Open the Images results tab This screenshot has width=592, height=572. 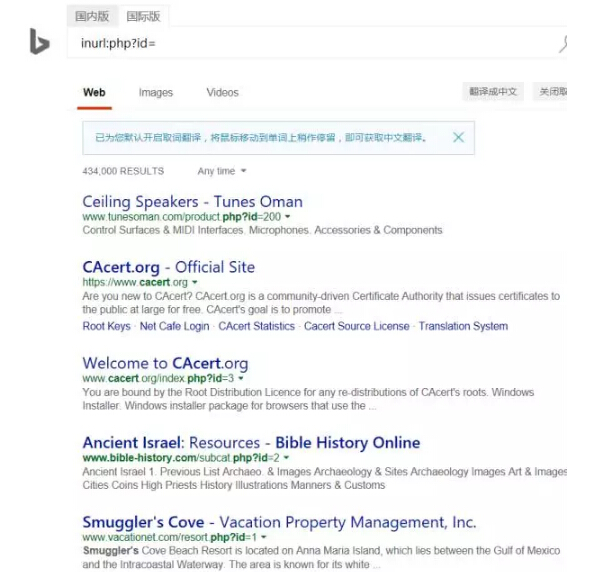pyautogui.click(x=156, y=93)
